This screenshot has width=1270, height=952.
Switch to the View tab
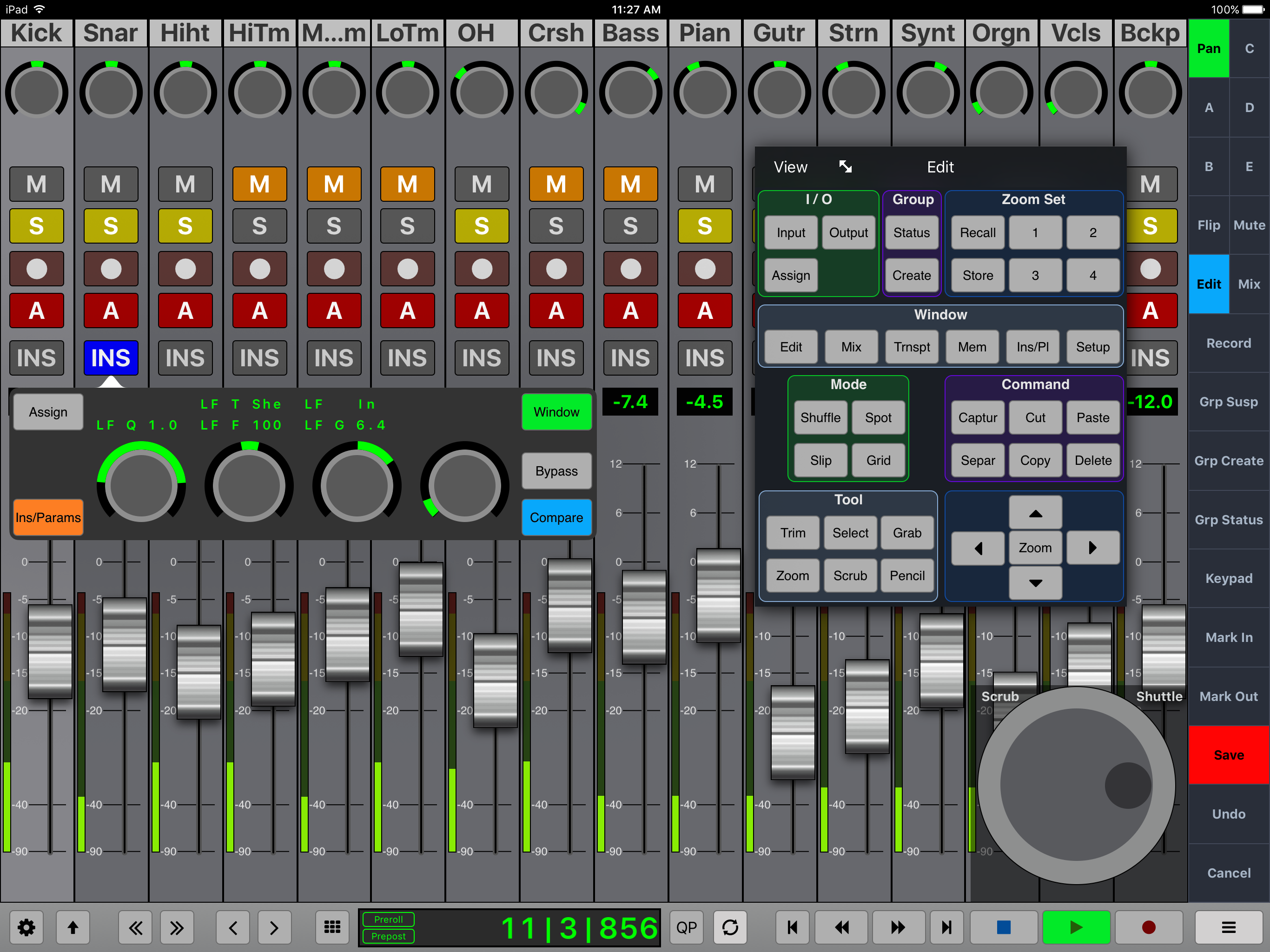(x=790, y=166)
